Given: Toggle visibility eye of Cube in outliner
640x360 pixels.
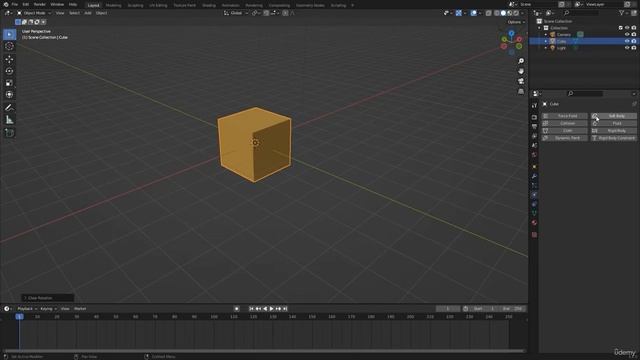Looking at the screenshot, I should tap(627, 41).
